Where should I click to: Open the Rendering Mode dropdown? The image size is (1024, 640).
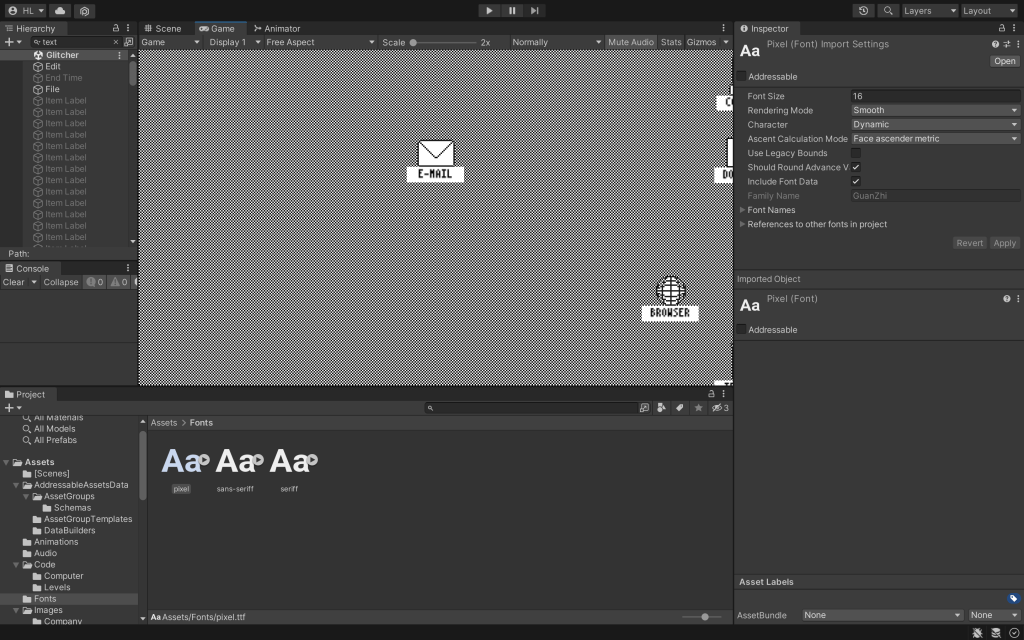click(934, 110)
